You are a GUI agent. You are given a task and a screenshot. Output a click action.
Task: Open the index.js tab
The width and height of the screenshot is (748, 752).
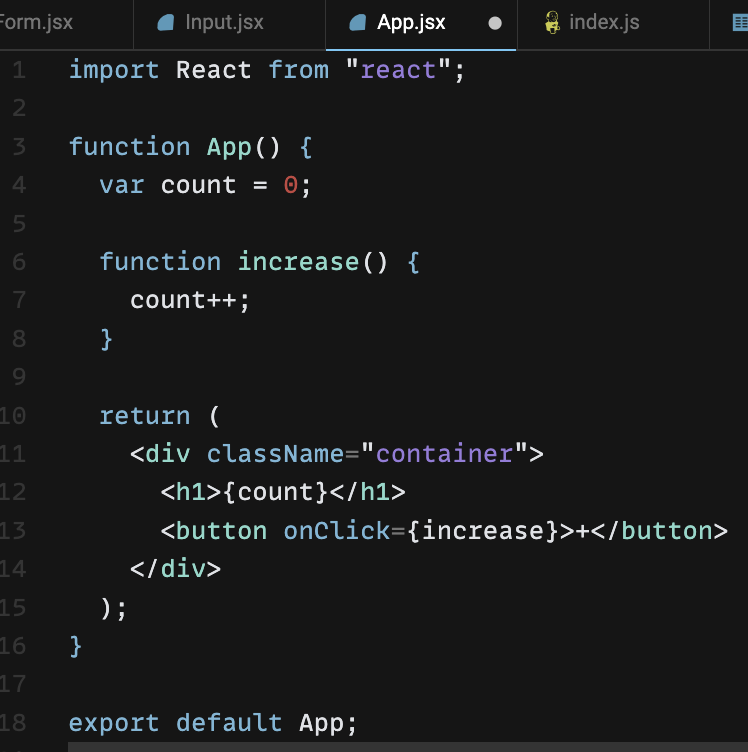(613, 23)
